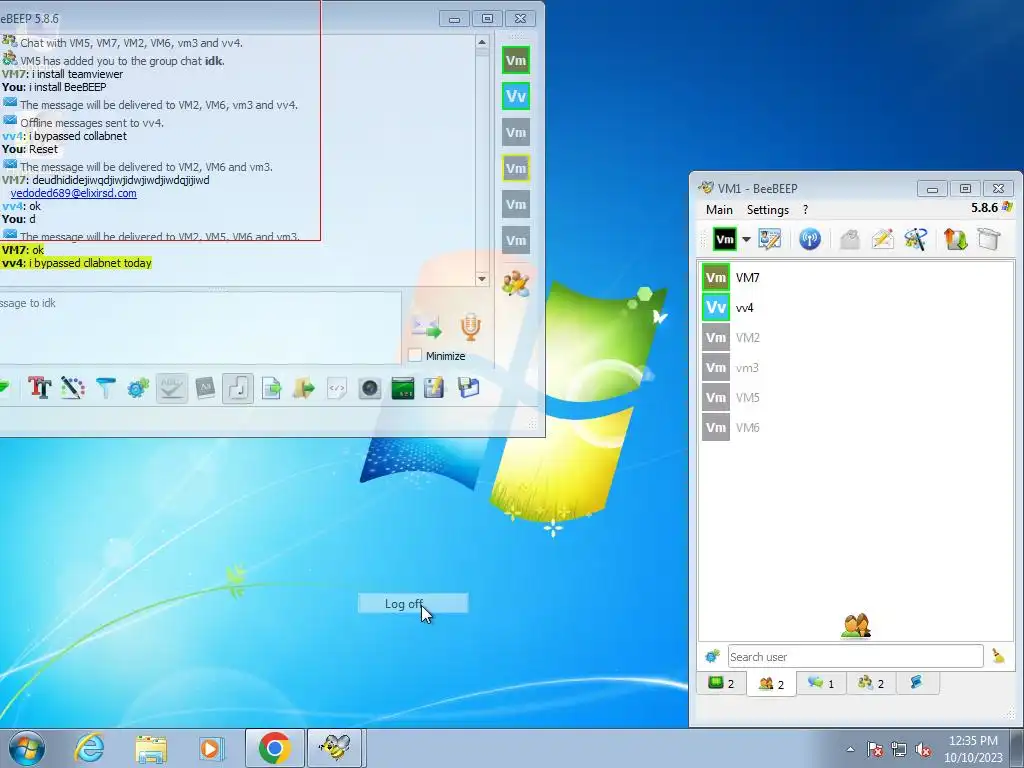Switch to the chat bubbles tab showing 1
Screen dimensions: 1024x768
point(821,683)
